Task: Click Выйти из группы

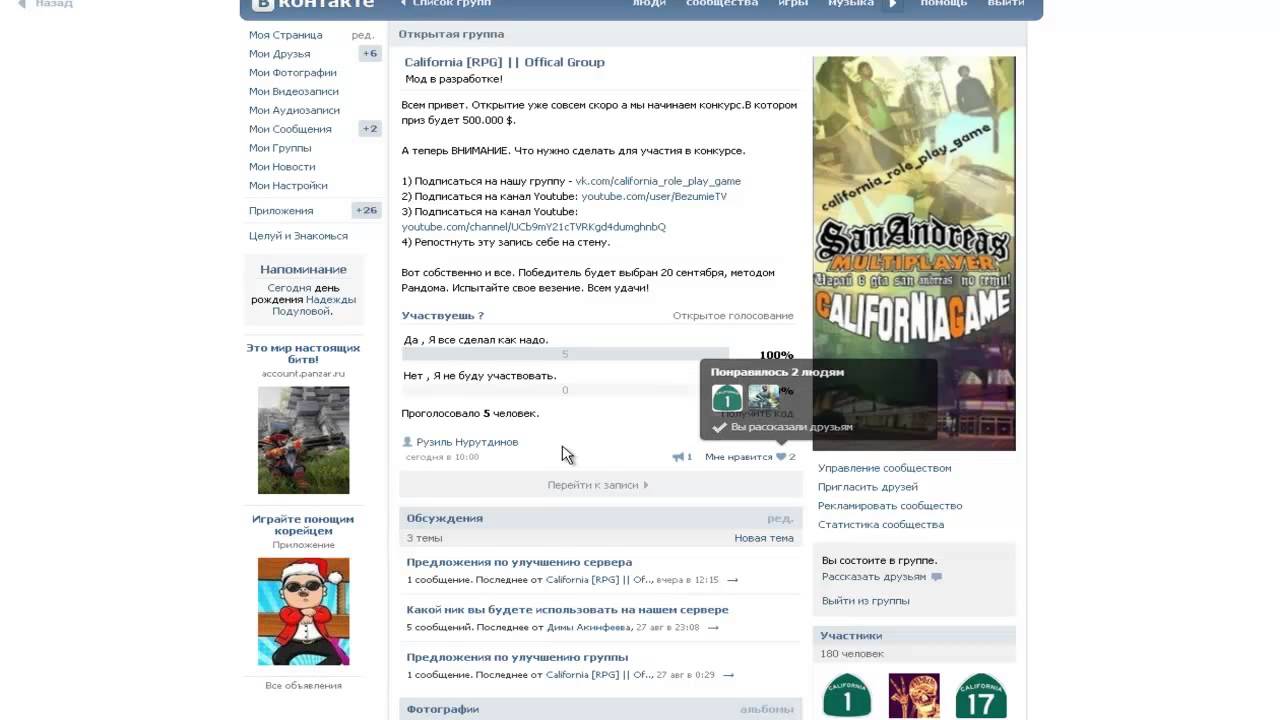Action: pyautogui.click(x=866, y=601)
